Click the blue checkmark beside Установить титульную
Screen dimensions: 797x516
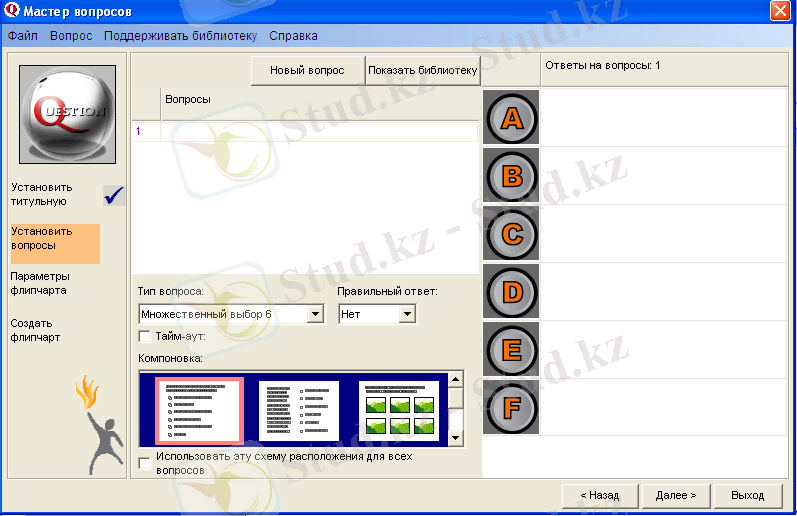114,195
